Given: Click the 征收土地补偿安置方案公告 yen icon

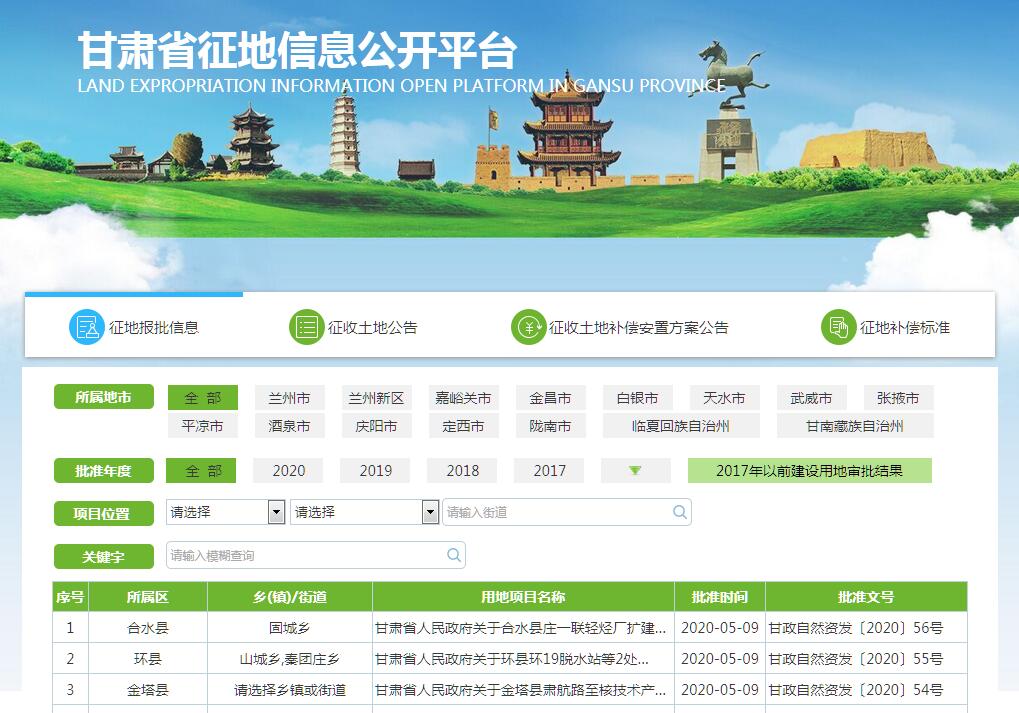Looking at the screenshot, I should 527,327.
